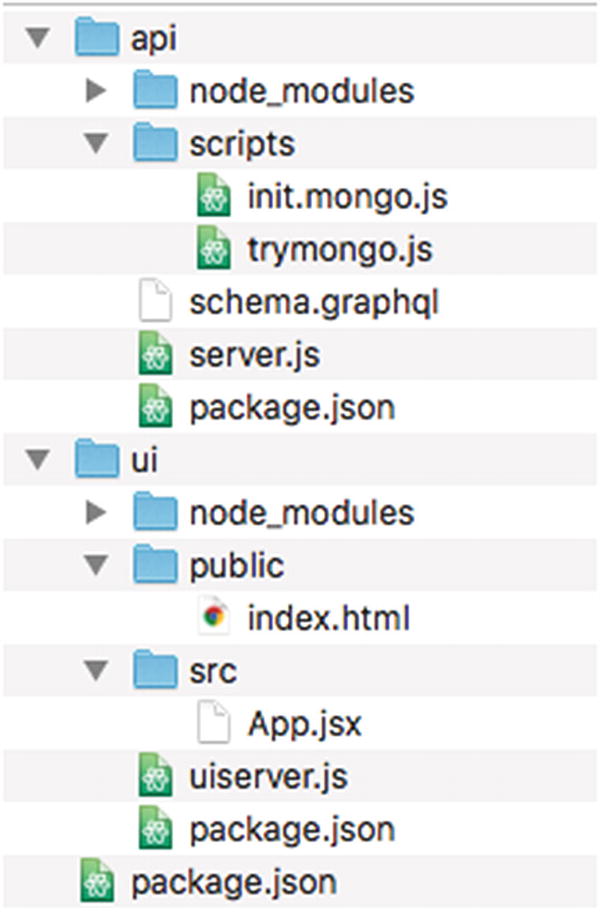Select the public folder name

click(236, 566)
